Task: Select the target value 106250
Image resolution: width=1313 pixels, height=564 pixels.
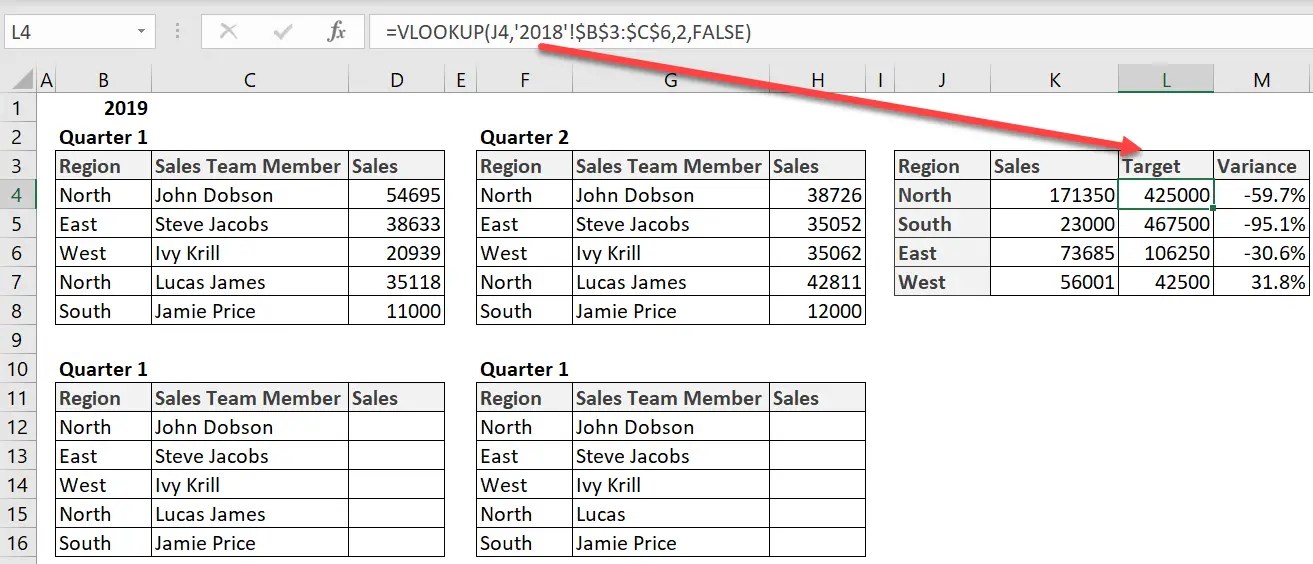Action: pos(1166,253)
